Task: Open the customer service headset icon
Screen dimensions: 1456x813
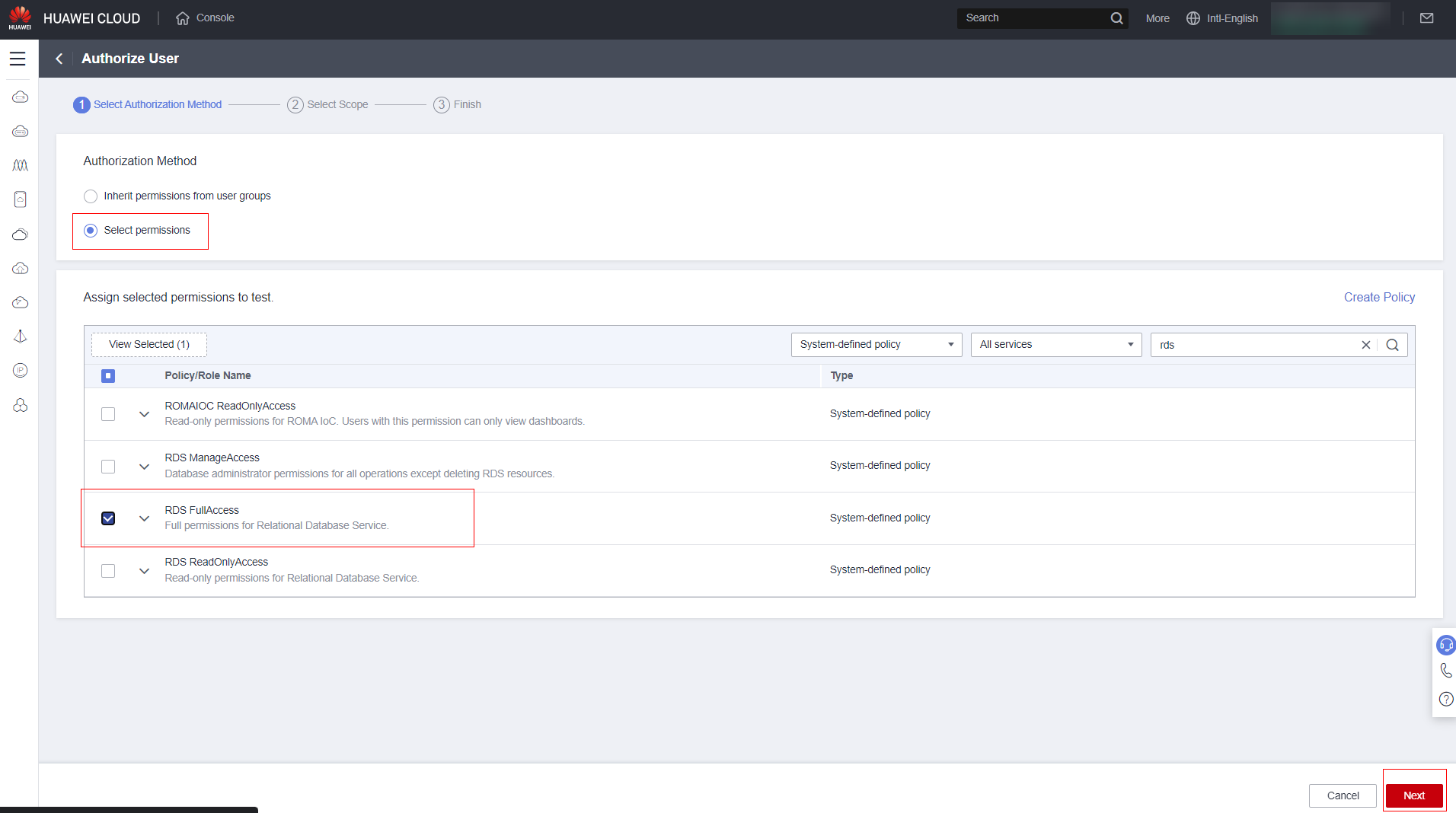Action: pos(1445,646)
